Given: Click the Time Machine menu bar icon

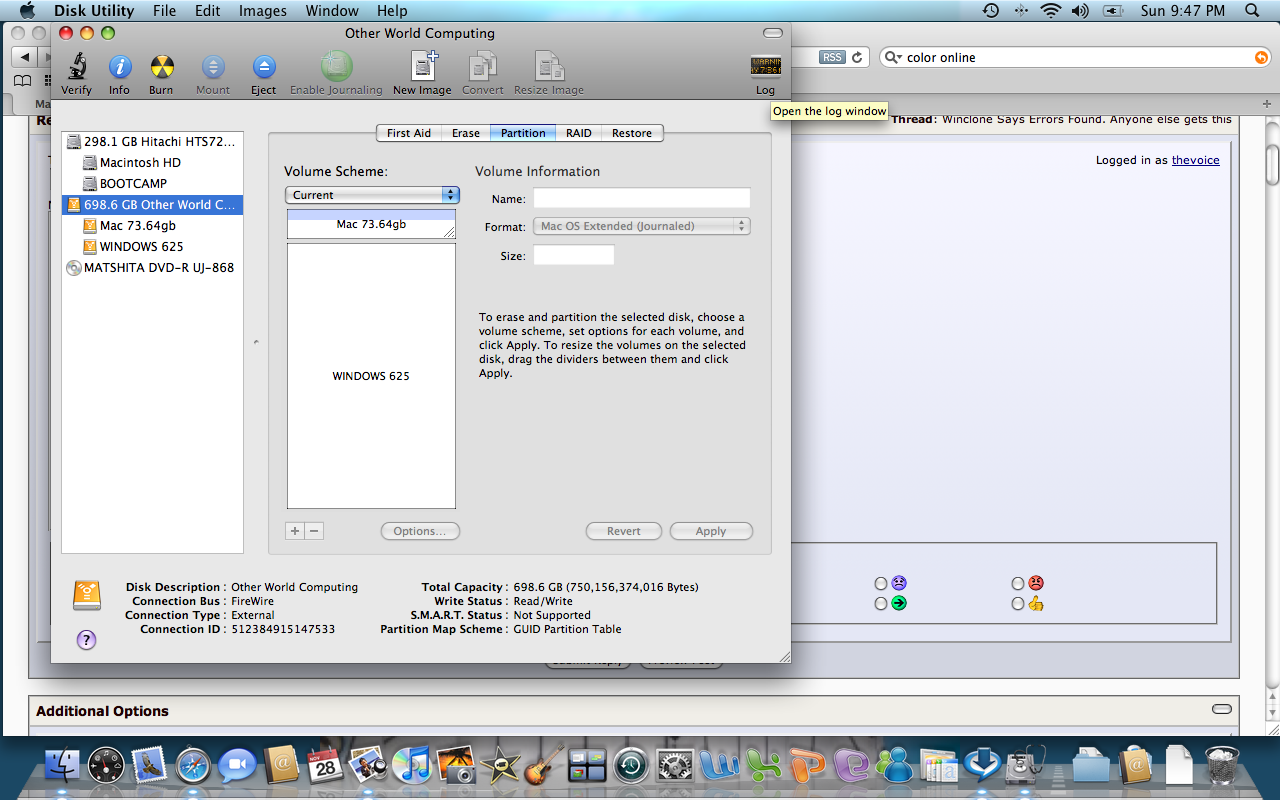Looking at the screenshot, I should (x=990, y=11).
